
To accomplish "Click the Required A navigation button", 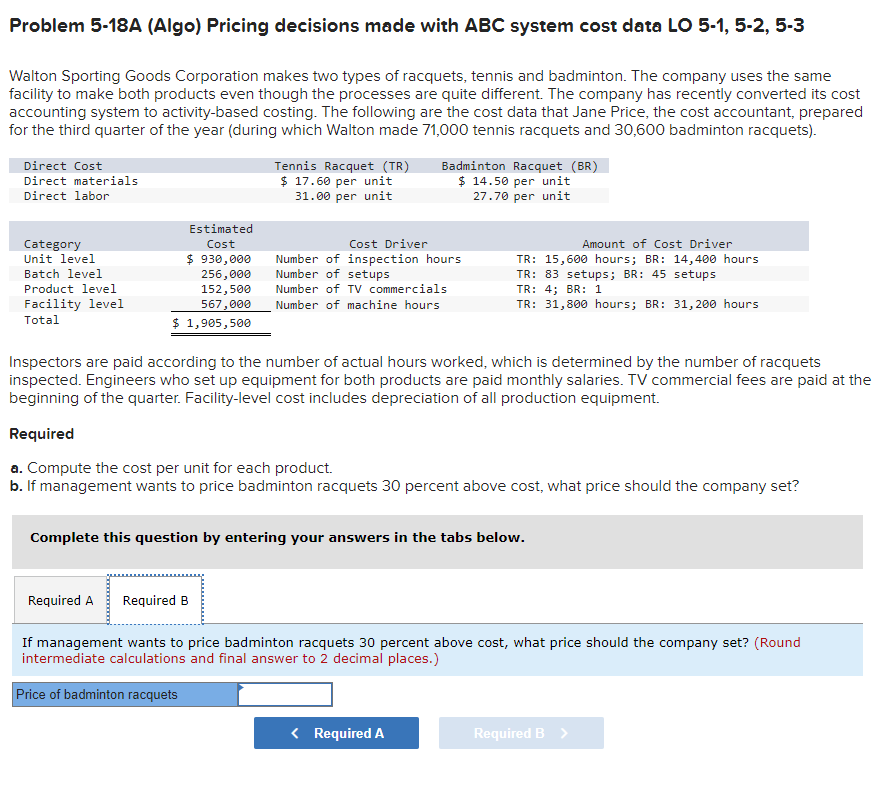I will click(336, 732).
